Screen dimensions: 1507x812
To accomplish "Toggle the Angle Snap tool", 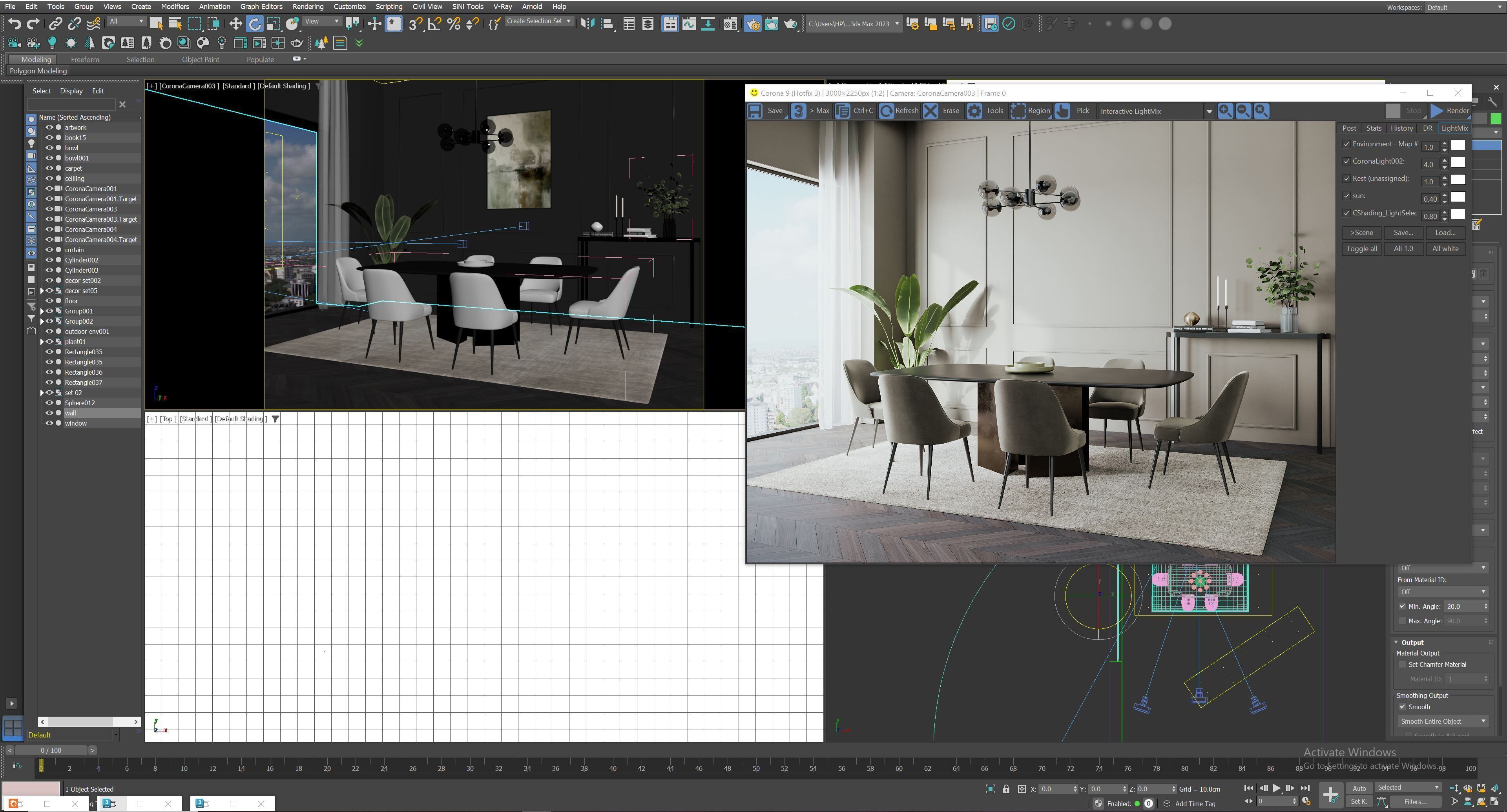I will click(x=434, y=24).
